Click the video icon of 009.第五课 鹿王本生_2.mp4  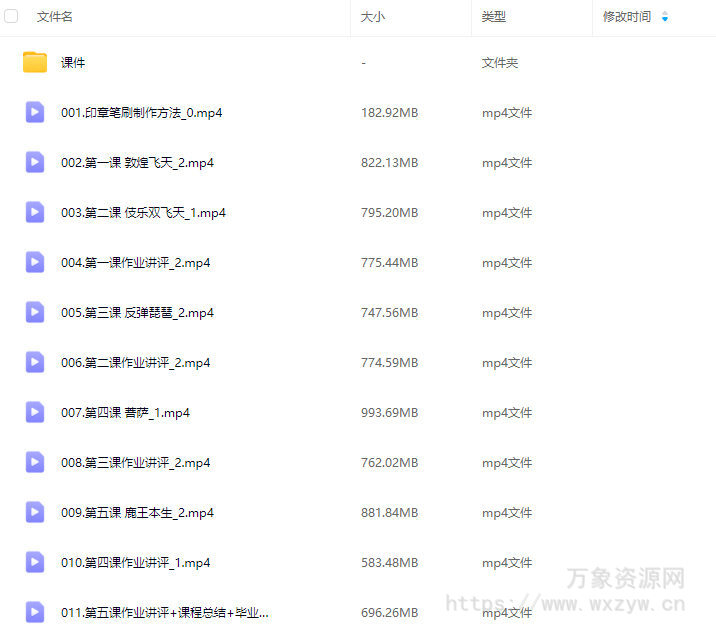(x=35, y=512)
